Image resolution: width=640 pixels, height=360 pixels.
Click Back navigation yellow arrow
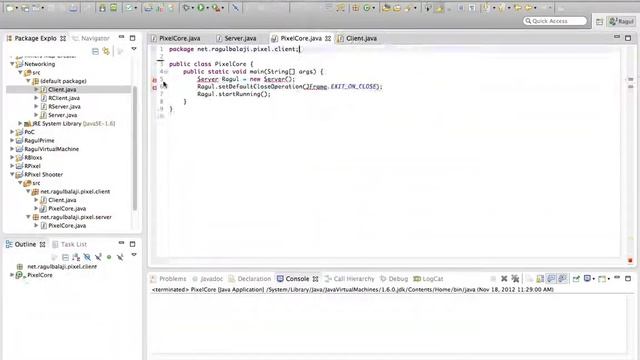[x=528, y=7]
